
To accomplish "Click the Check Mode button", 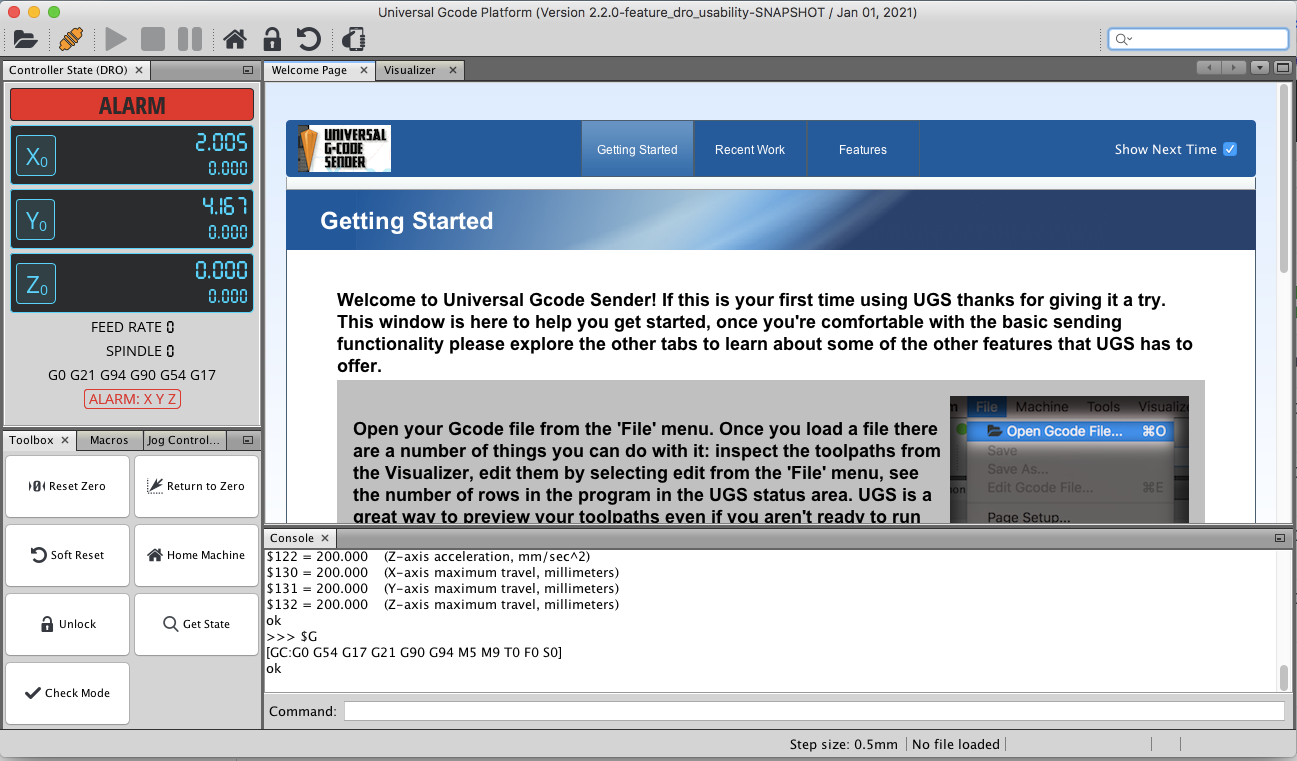I will pyautogui.click(x=68, y=693).
